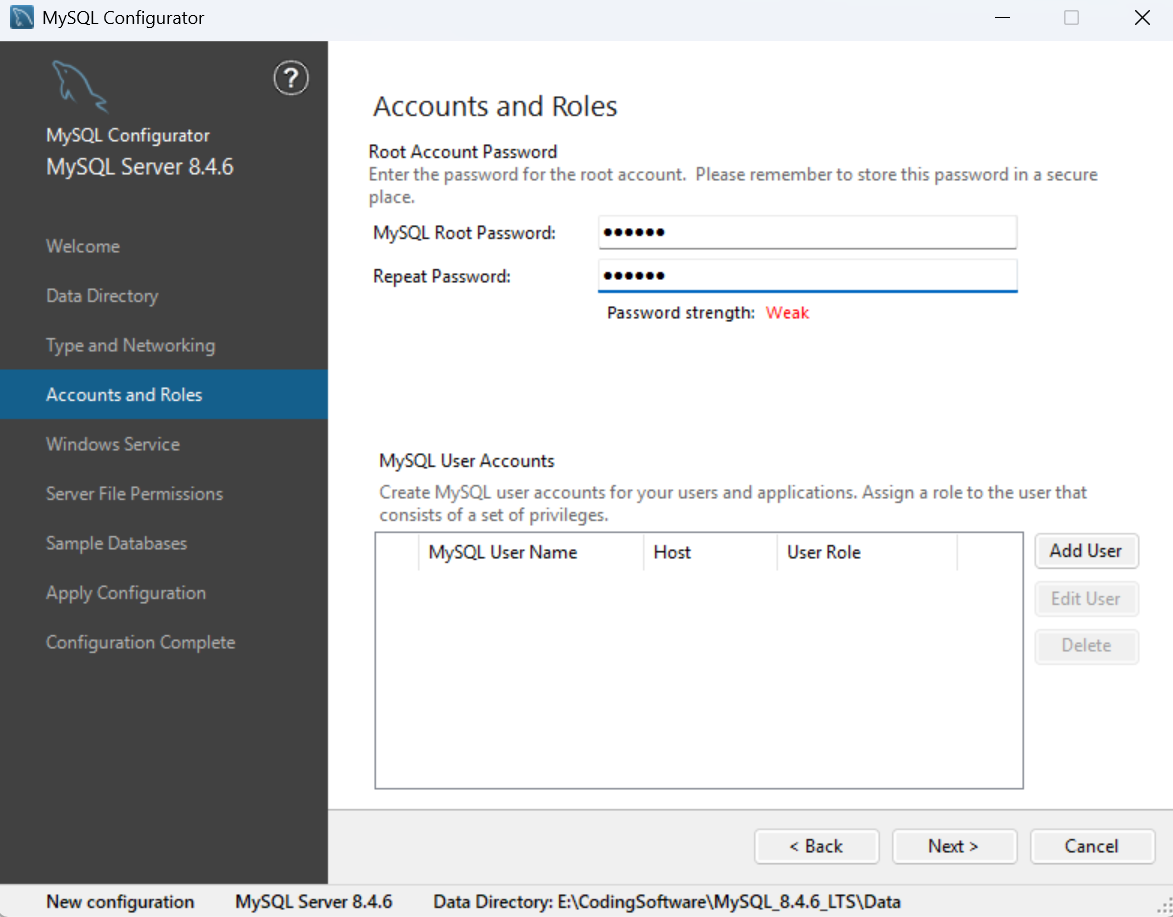Open the Server File Permissions step

134,493
